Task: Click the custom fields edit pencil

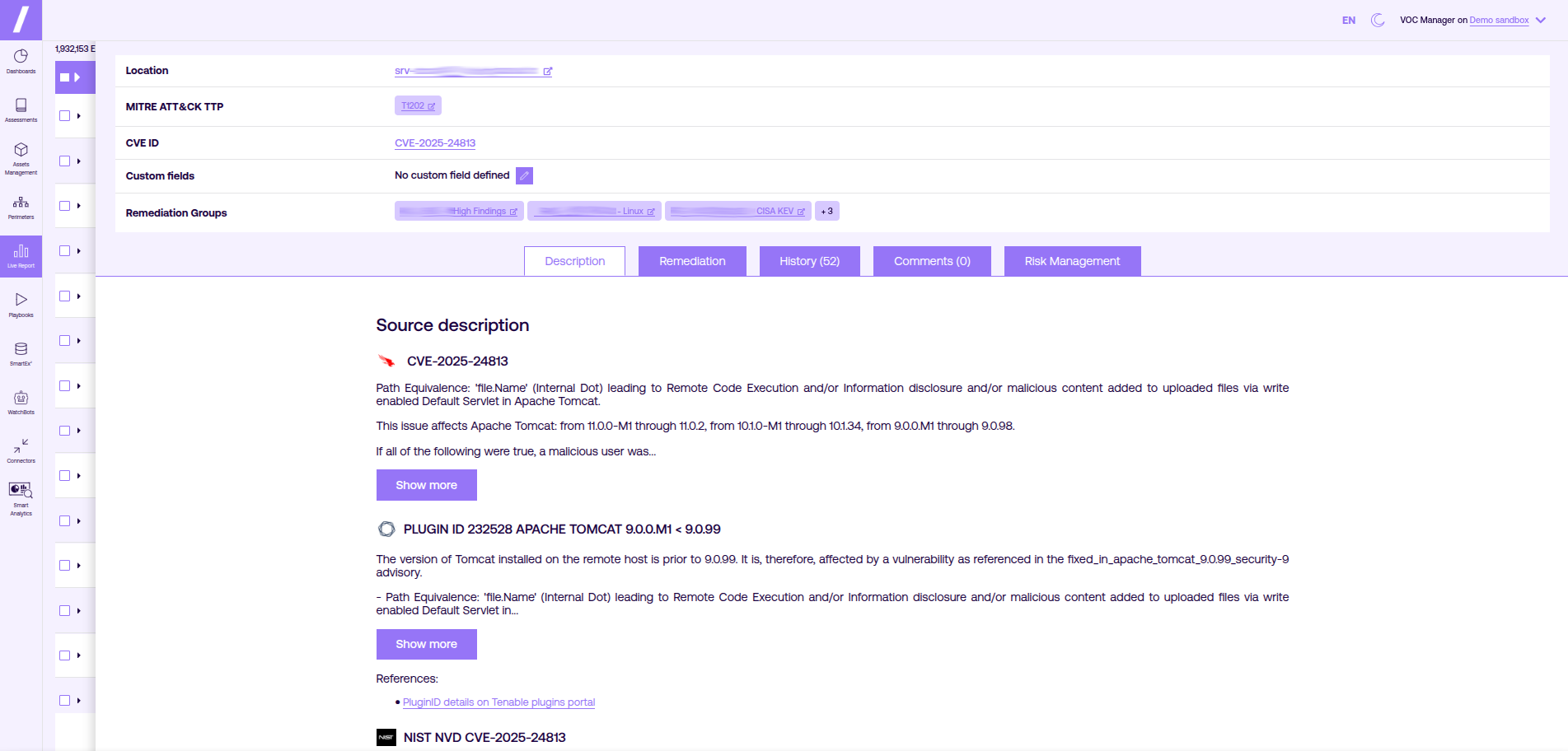Action: 524,175
